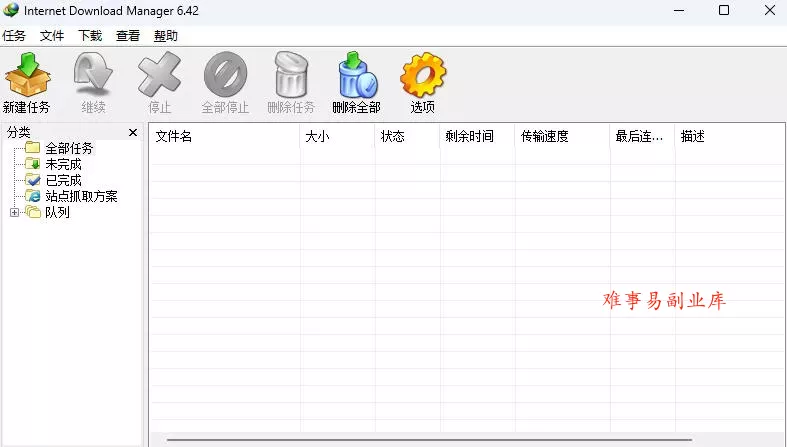Click the IDM app icon in title bar
This screenshot has width=787, height=447.
click(11, 10)
